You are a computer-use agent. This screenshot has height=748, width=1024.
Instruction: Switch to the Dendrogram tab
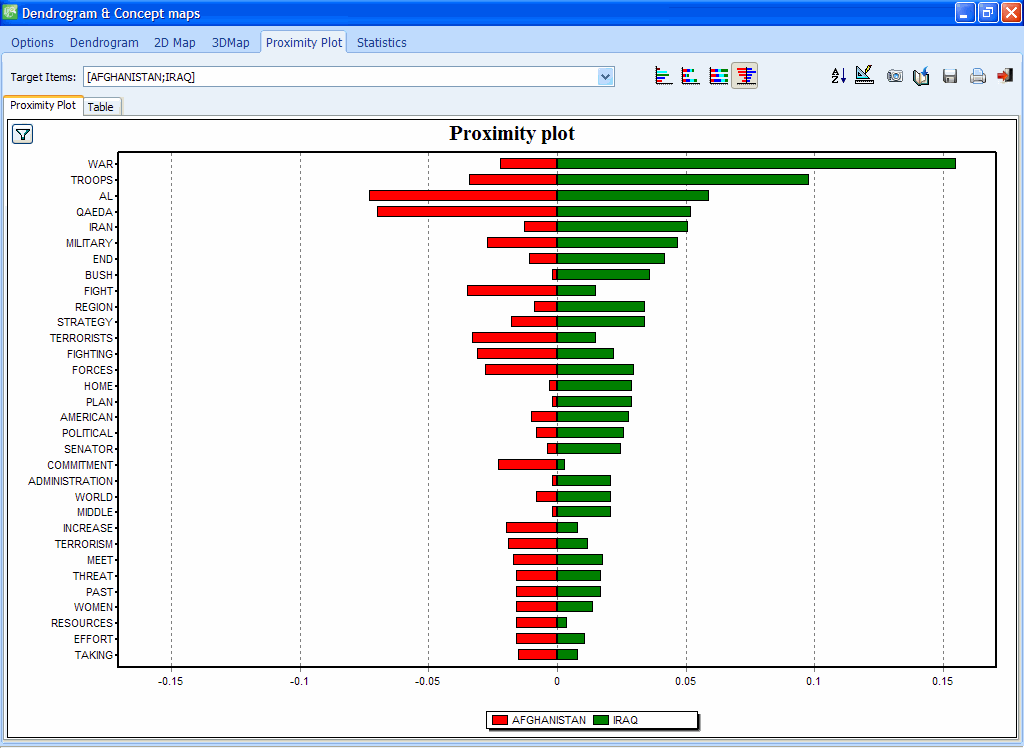coord(104,43)
